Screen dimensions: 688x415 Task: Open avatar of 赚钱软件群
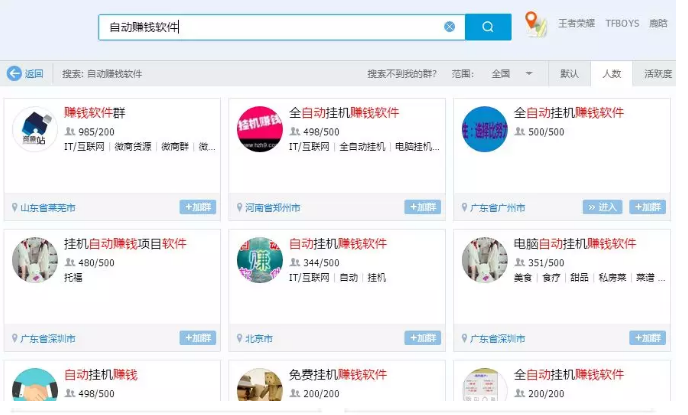(35, 129)
